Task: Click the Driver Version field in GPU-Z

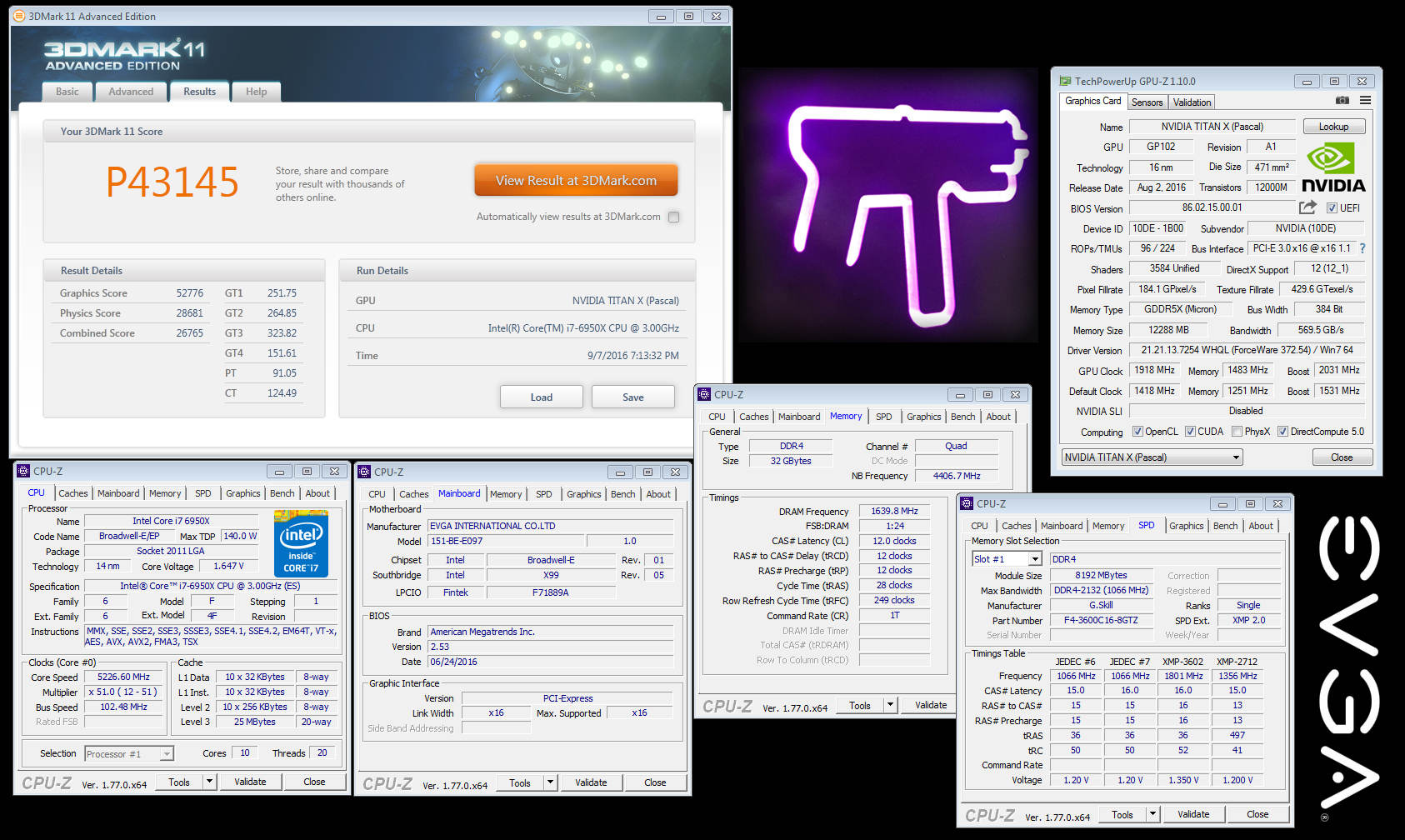Action: coord(1246,350)
